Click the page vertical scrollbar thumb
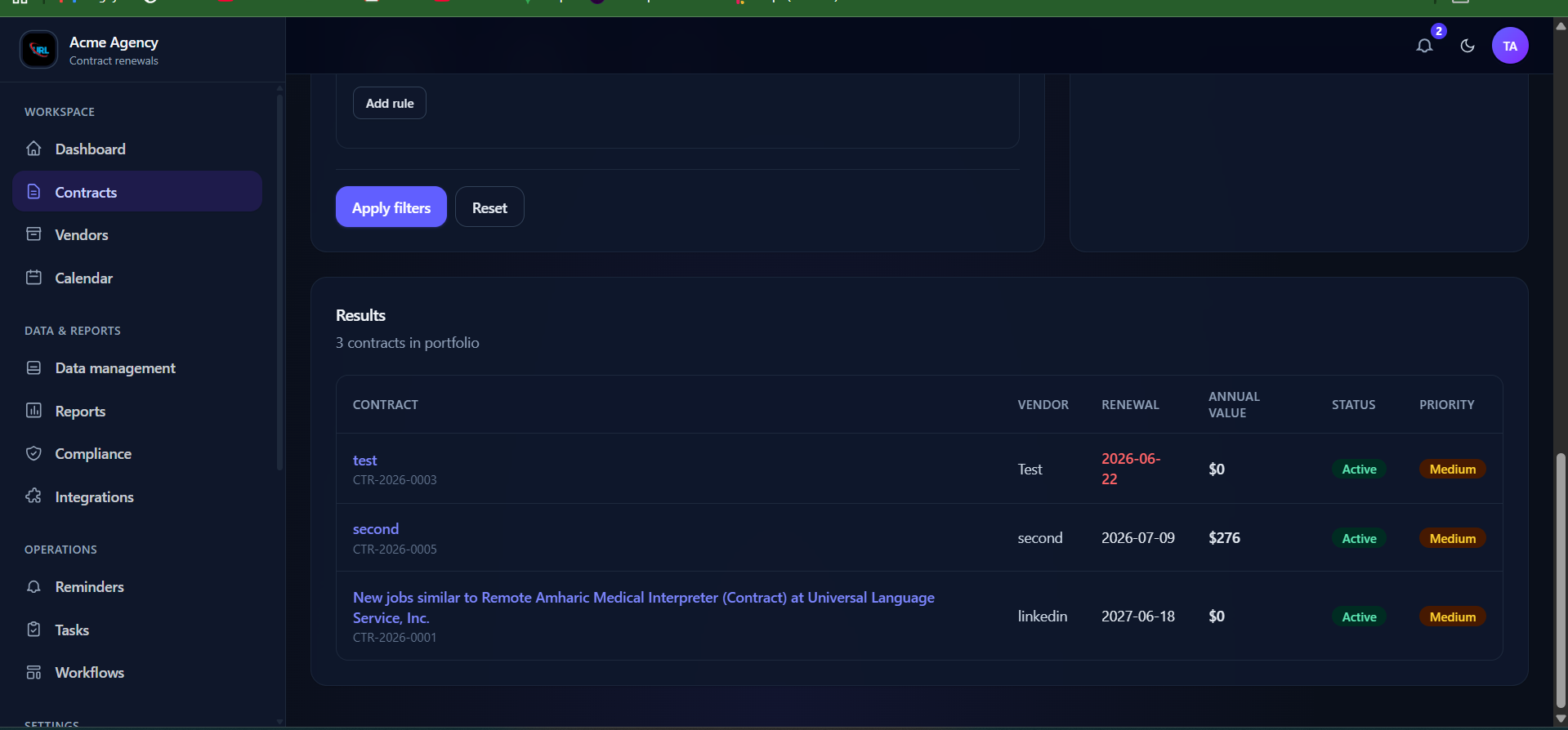This screenshot has width=1568, height=730. coord(1561,580)
